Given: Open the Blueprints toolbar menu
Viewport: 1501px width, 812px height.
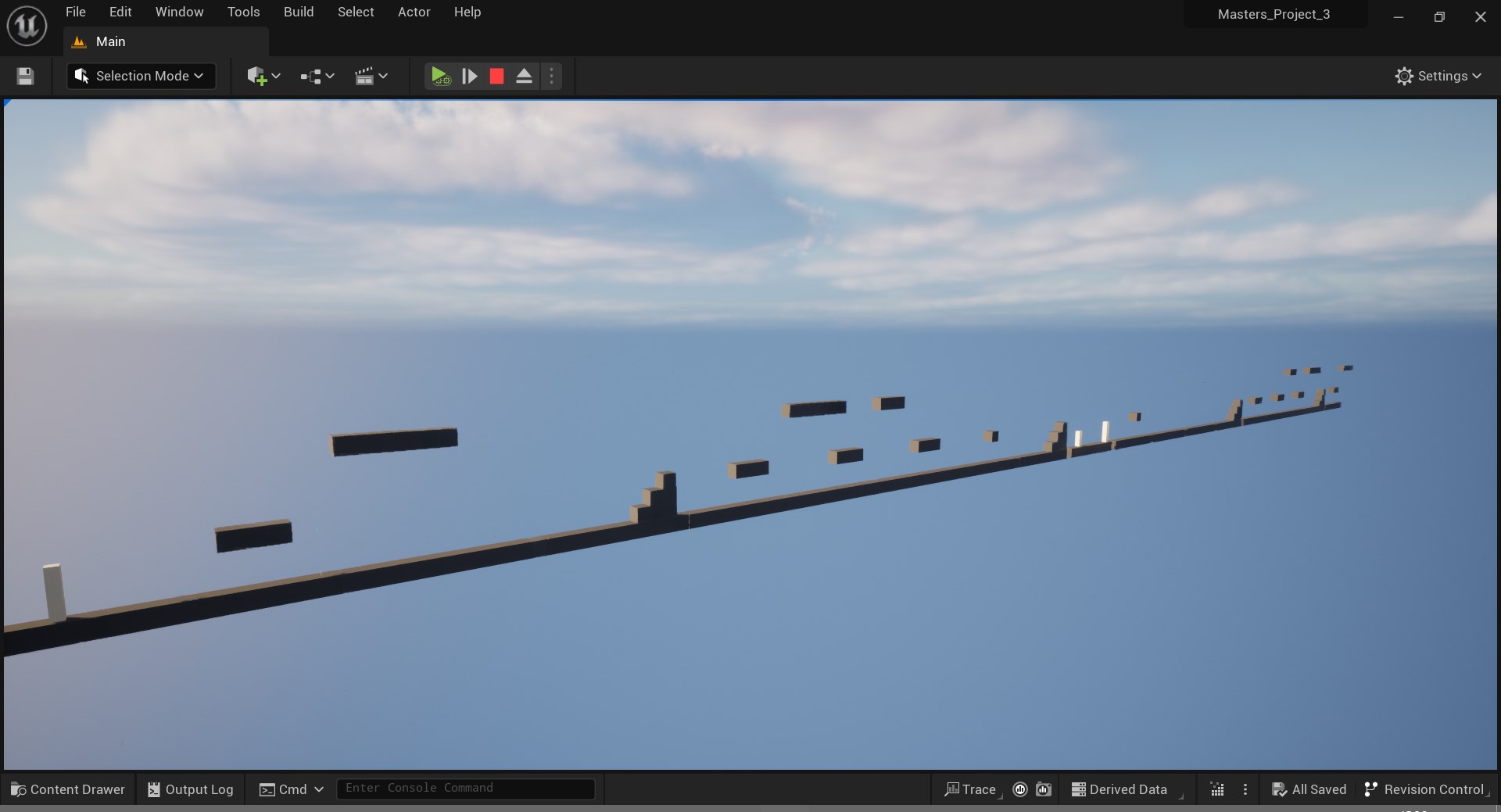Looking at the screenshot, I should pyautogui.click(x=317, y=76).
